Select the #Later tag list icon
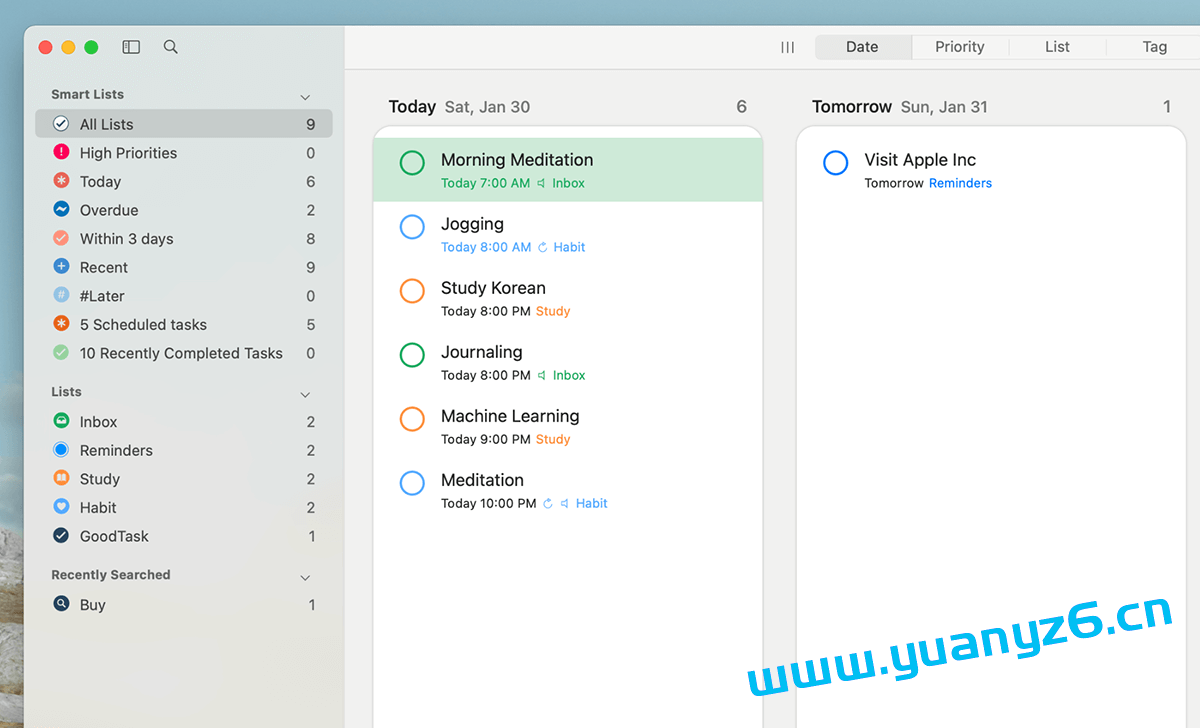 [x=61, y=296]
